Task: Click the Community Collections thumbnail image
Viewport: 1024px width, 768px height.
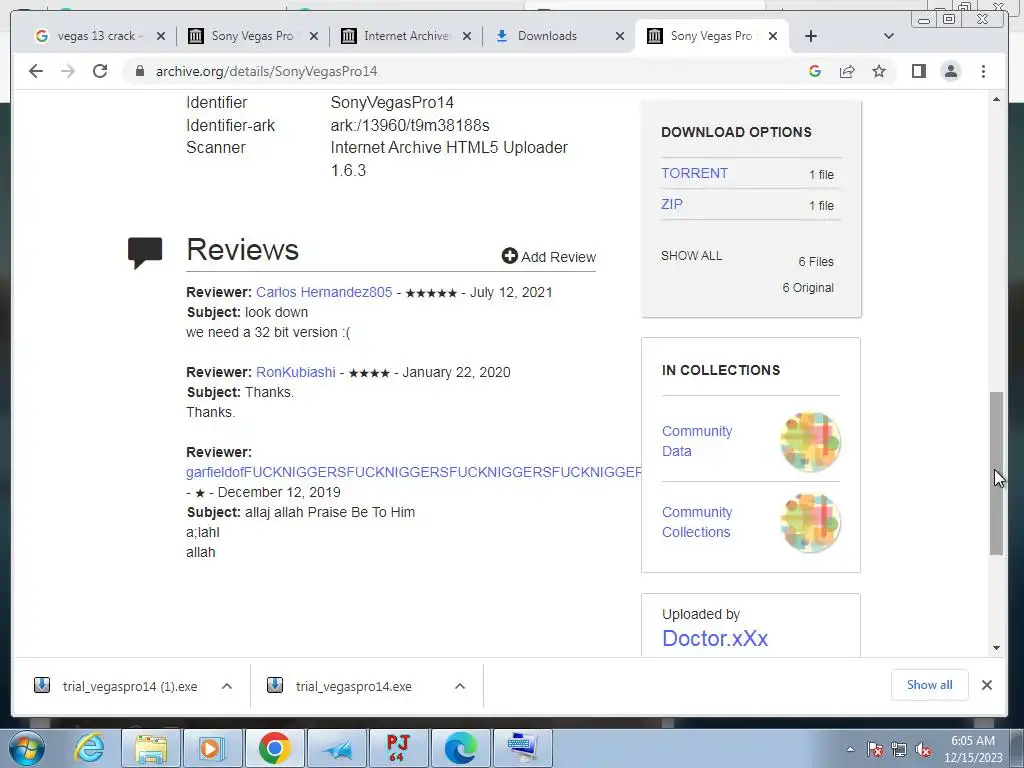Action: point(810,522)
